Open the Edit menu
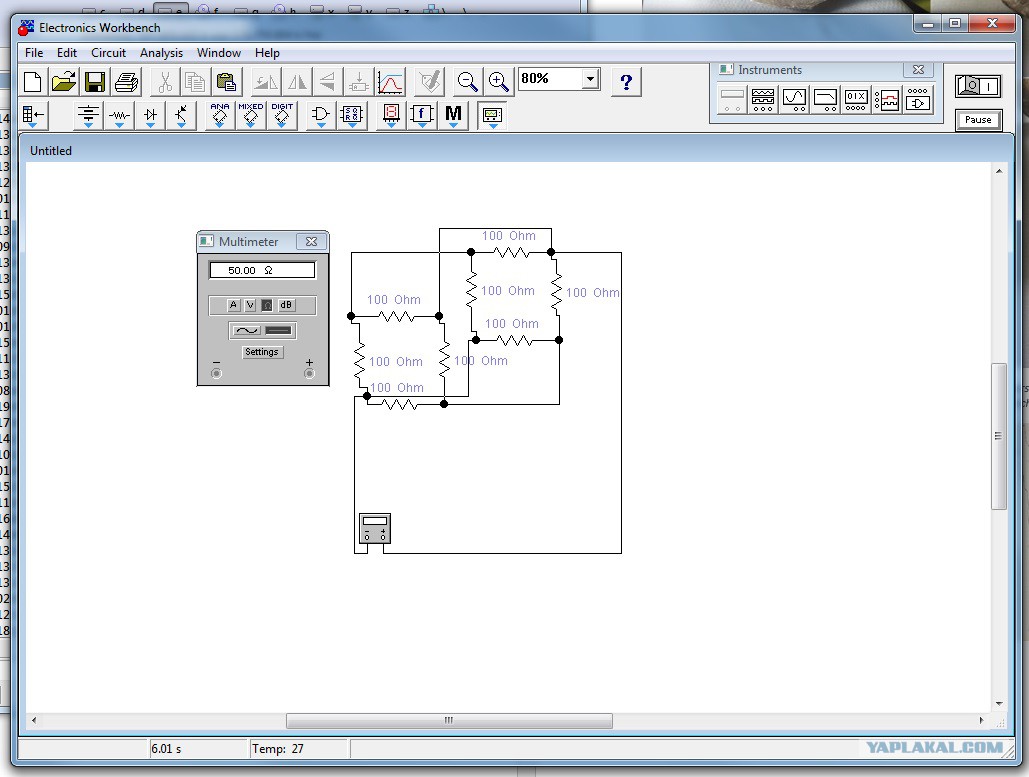Screen dimensions: 1029x777 click(67, 53)
